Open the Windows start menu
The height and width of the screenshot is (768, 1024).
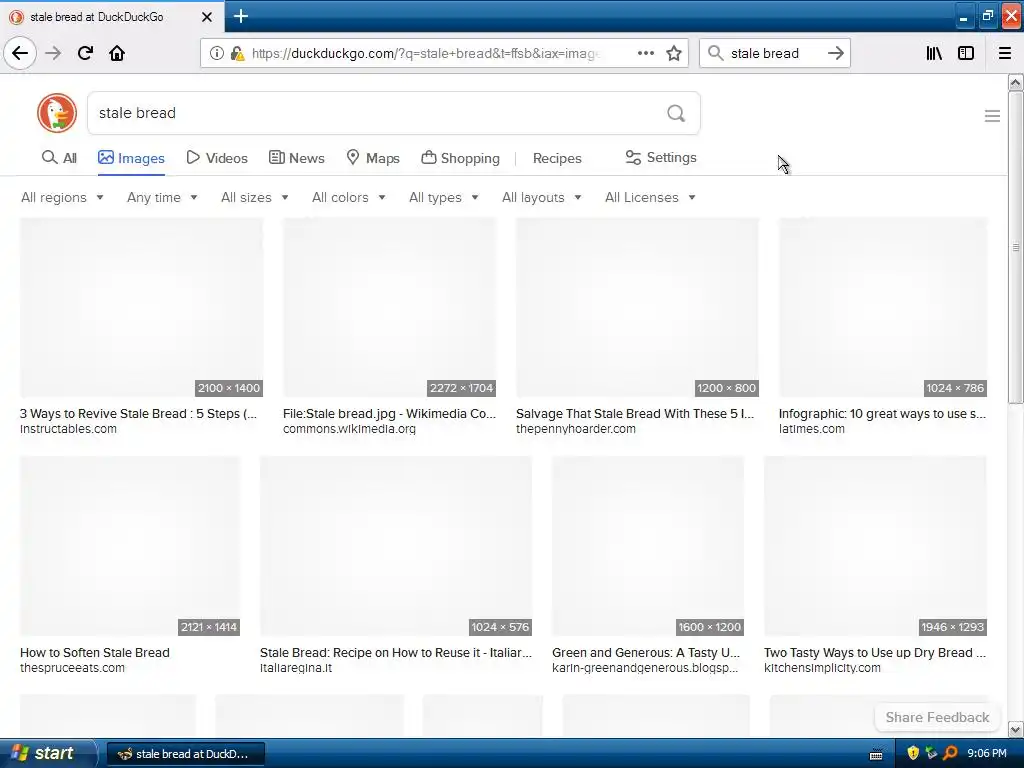coord(48,753)
